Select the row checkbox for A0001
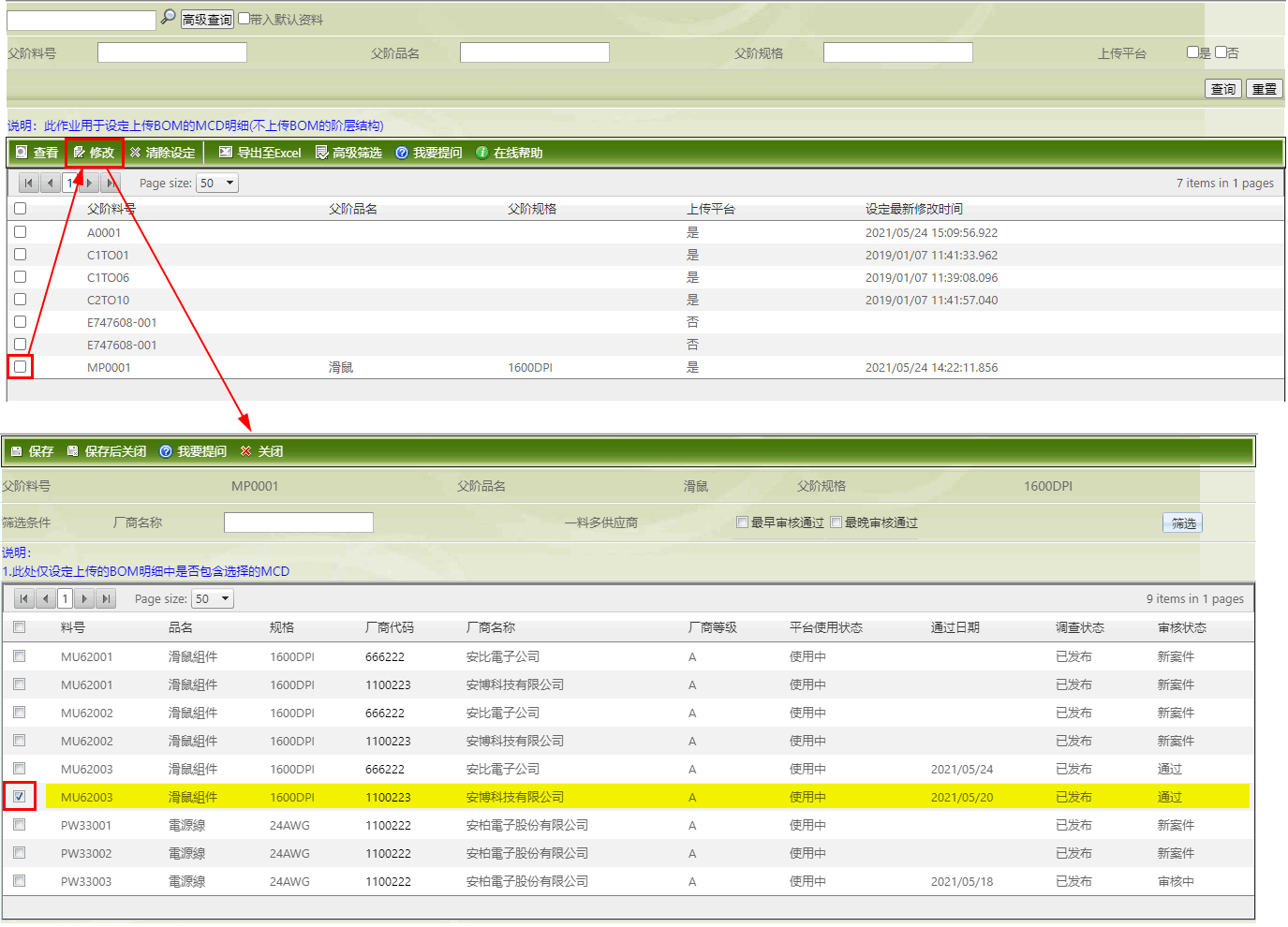The image size is (1288, 927). (20, 232)
